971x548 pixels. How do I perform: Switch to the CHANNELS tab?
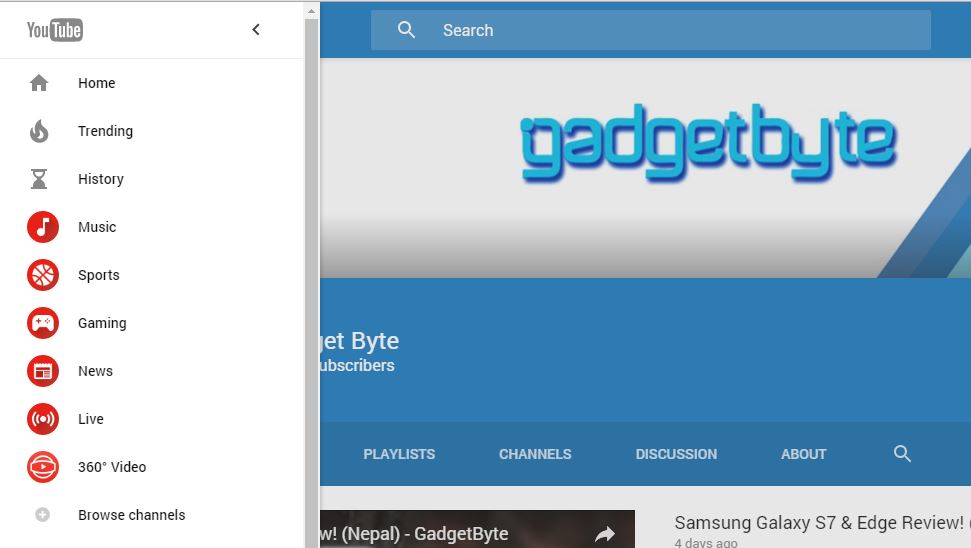pyautogui.click(x=535, y=454)
